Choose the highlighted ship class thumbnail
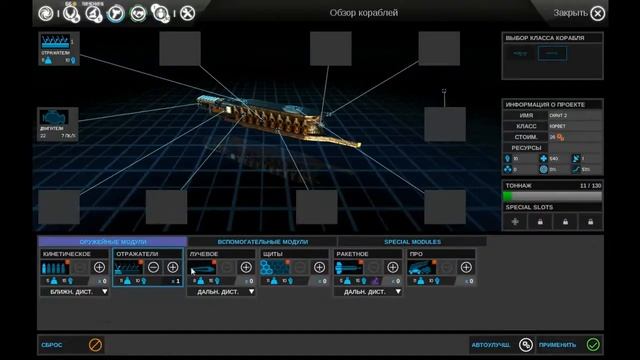Viewport: 640px width, 360px height. (552, 53)
